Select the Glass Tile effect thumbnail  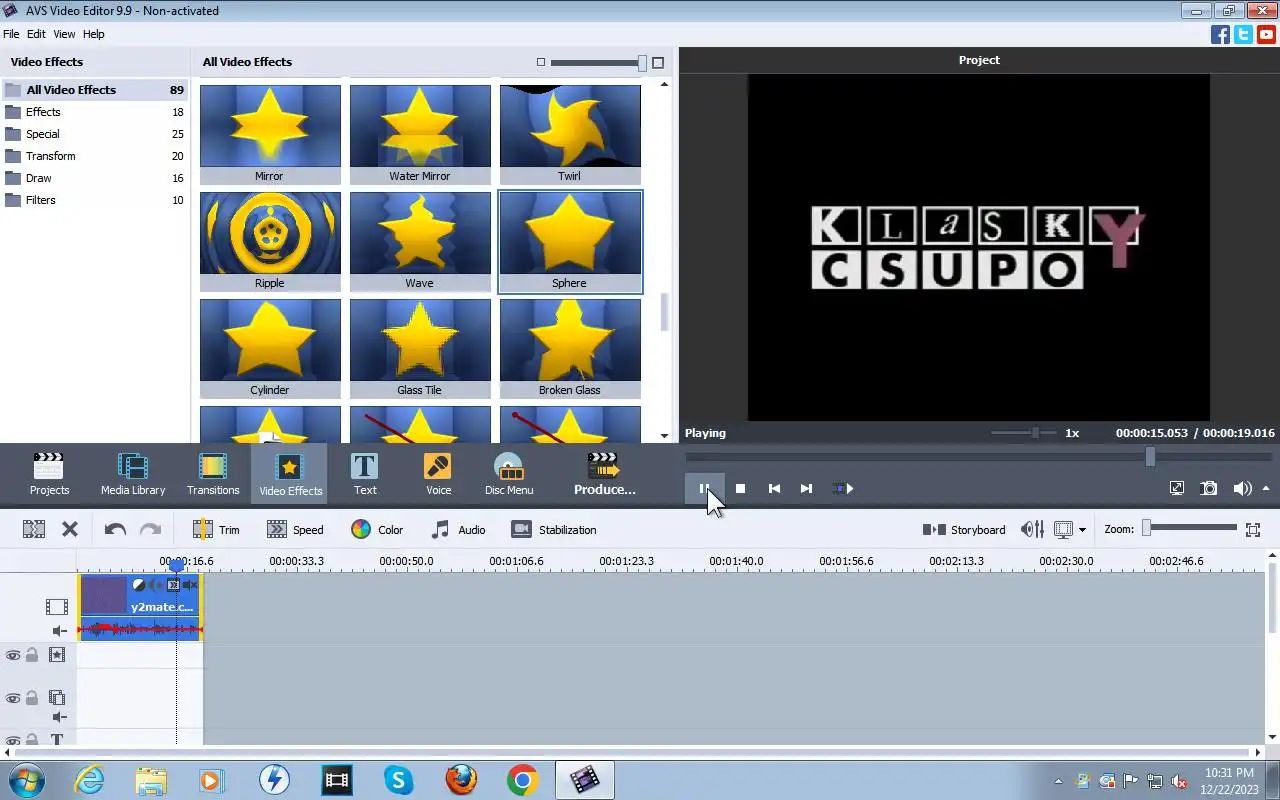(420, 348)
